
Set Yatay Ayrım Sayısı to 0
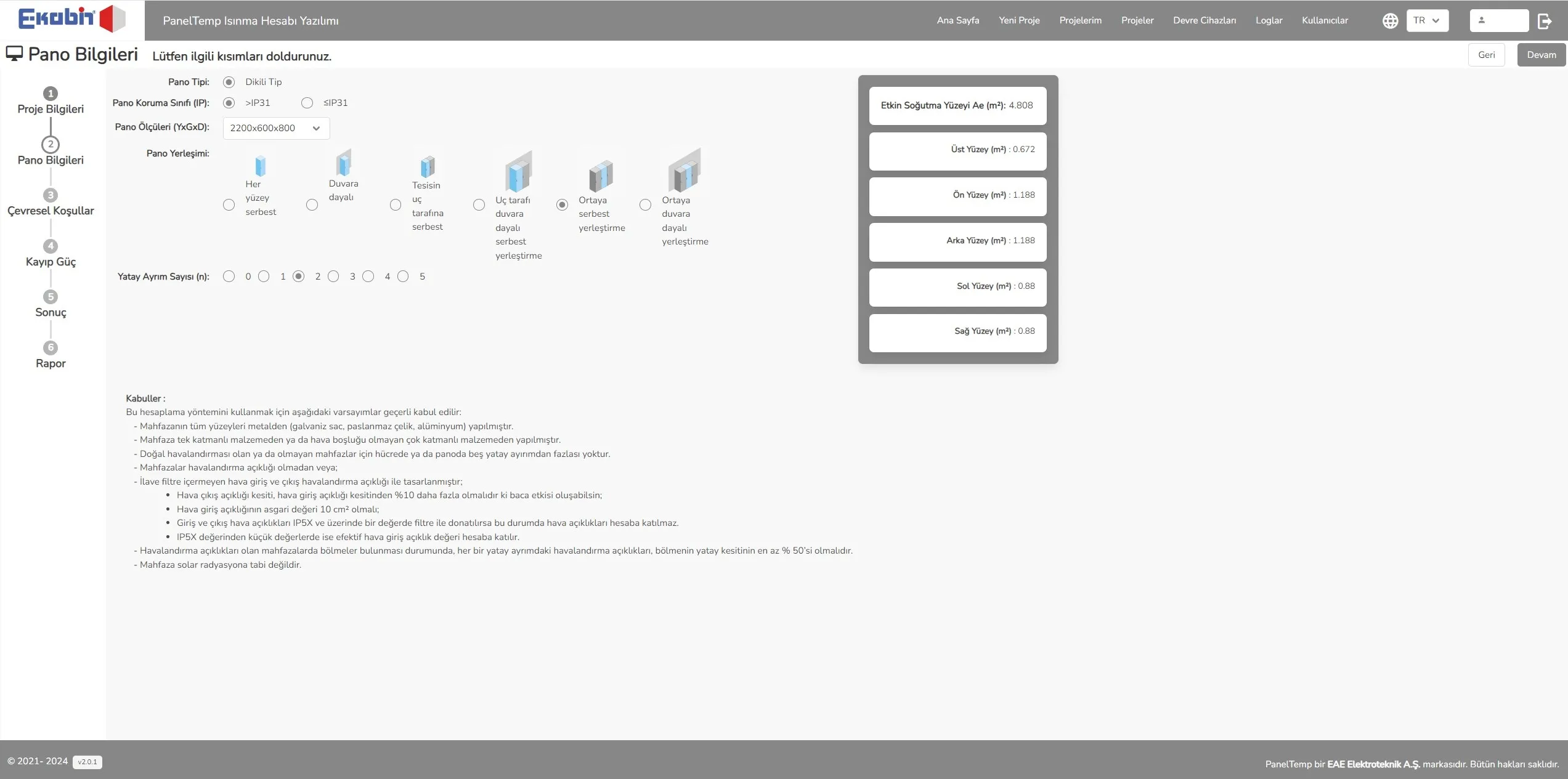coord(229,276)
